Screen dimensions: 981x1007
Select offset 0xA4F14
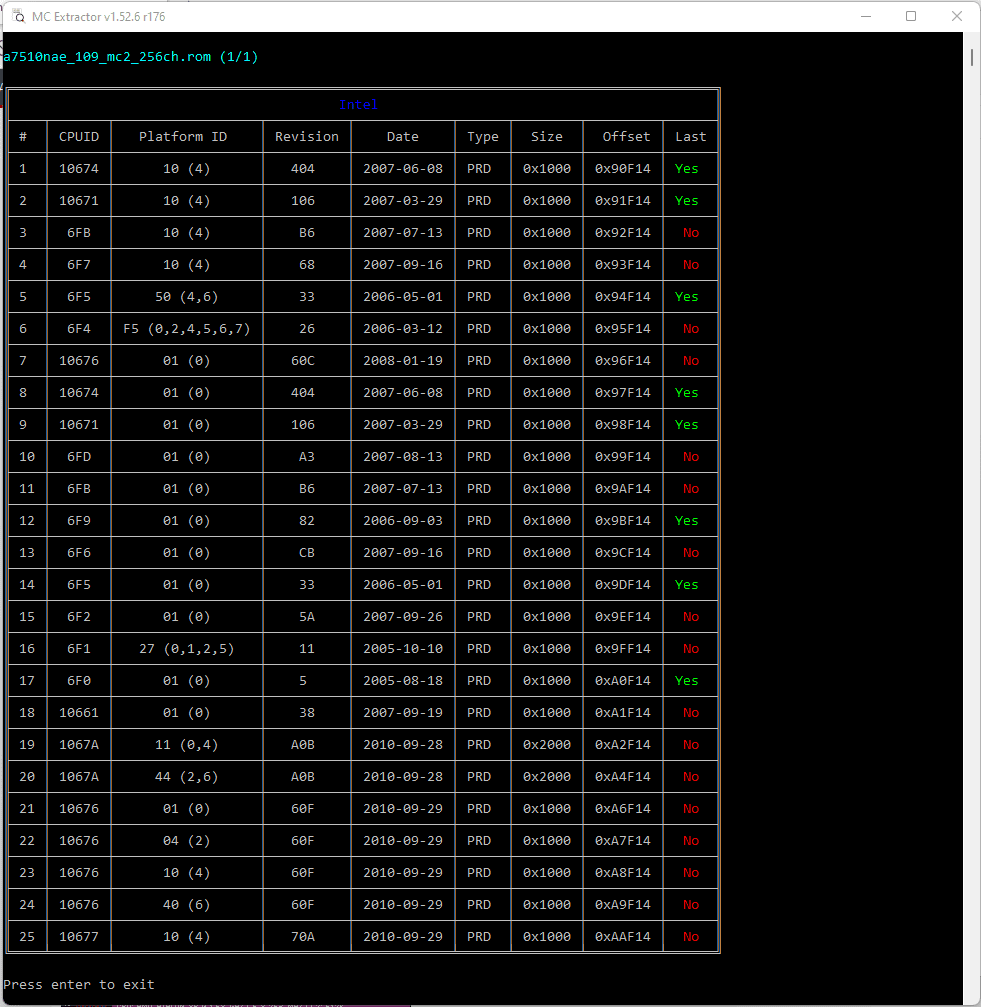point(622,777)
